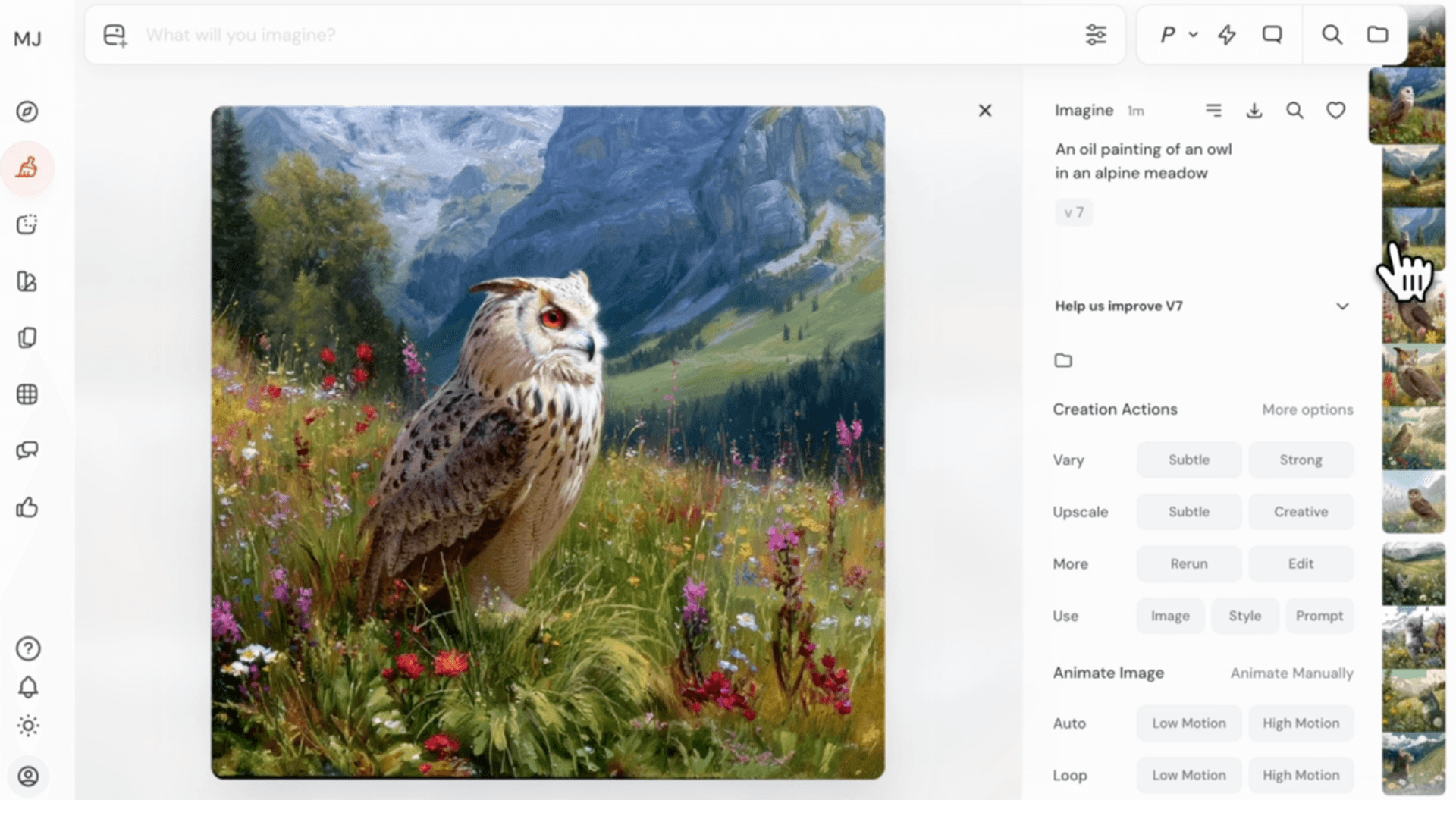Open the prompt settings sliders icon
The image size is (1456, 819).
[1096, 35]
